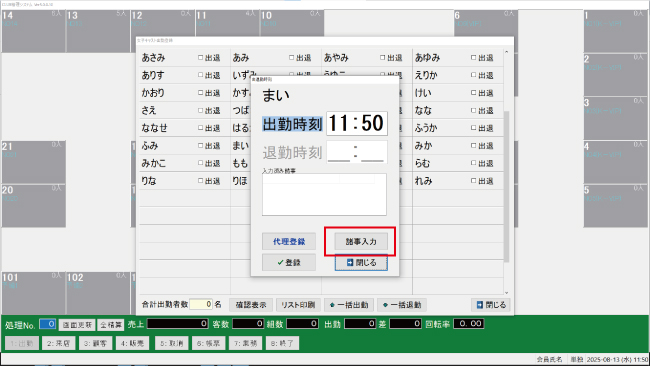Select cast name あさみ in the list
The image size is (650, 366).
[153, 58]
